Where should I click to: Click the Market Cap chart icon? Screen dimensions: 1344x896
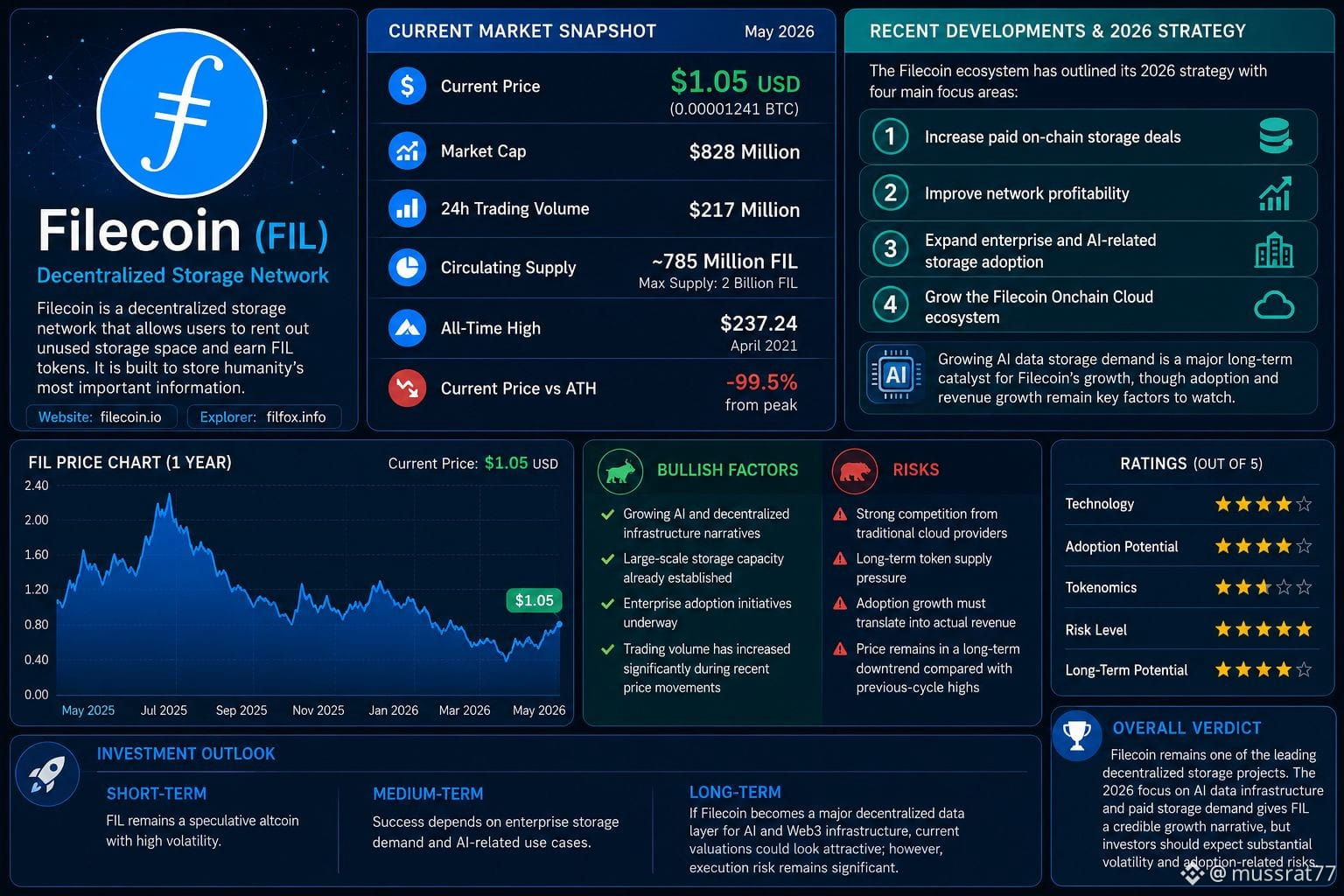click(x=407, y=150)
